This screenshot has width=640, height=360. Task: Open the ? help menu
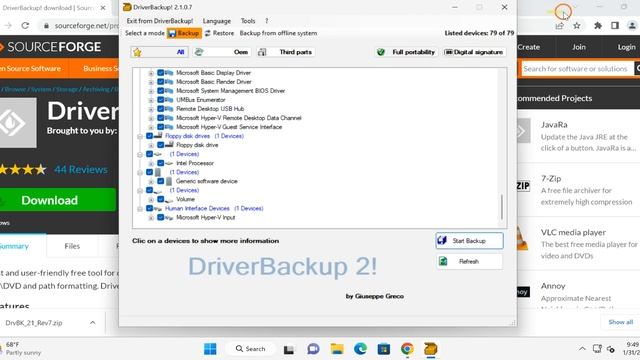point(267,21)
